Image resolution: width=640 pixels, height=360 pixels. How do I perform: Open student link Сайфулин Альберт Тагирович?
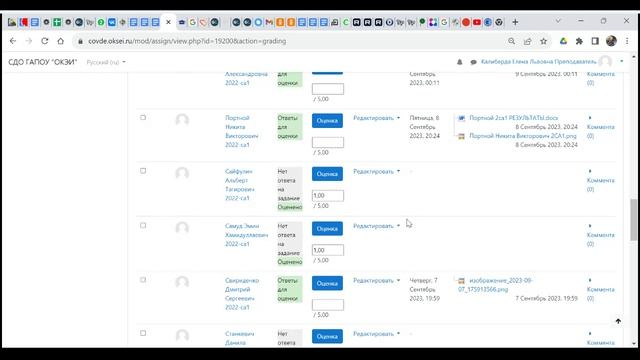point(240,184)
